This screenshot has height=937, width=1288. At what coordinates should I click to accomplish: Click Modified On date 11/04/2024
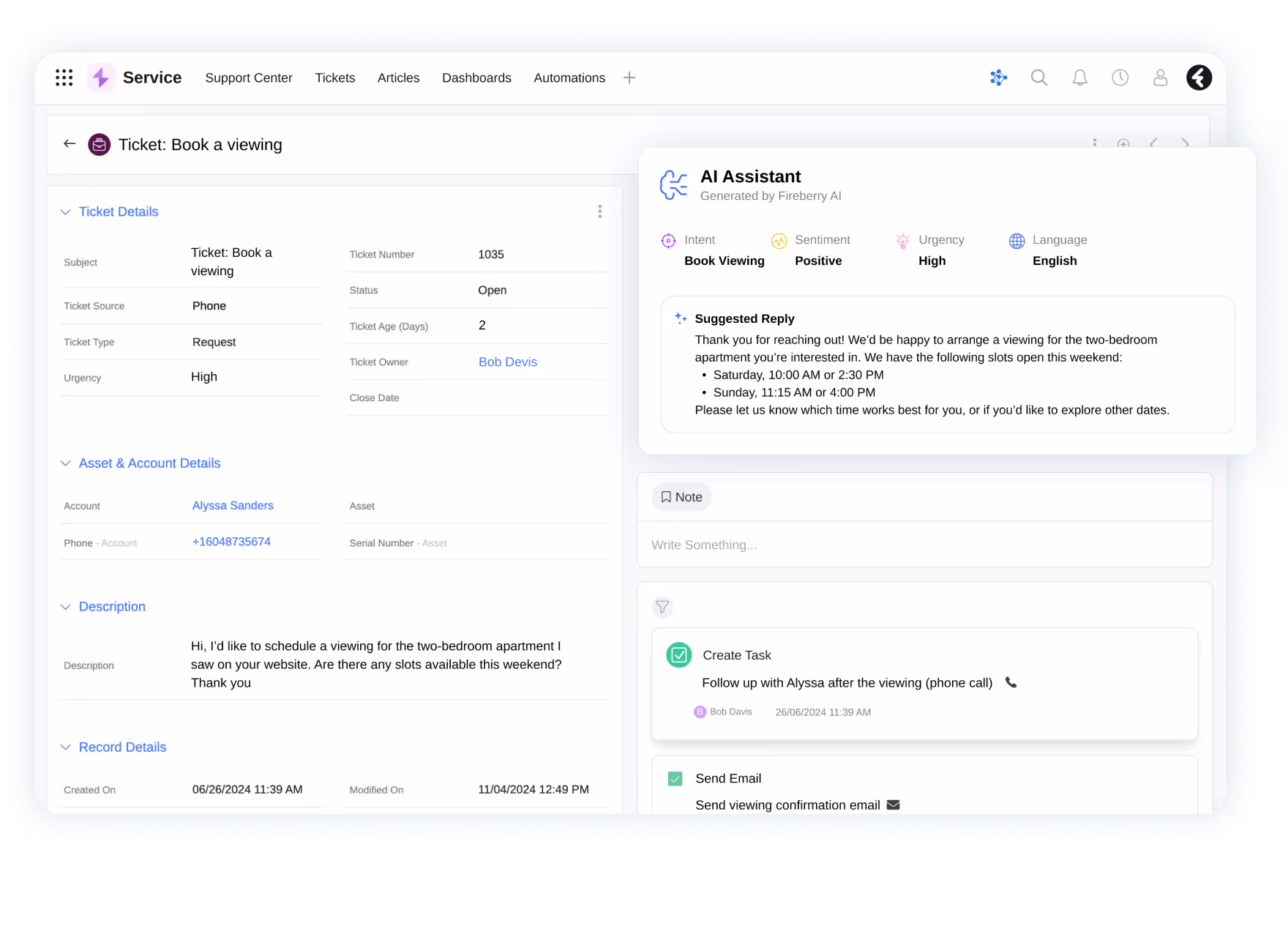533,789
